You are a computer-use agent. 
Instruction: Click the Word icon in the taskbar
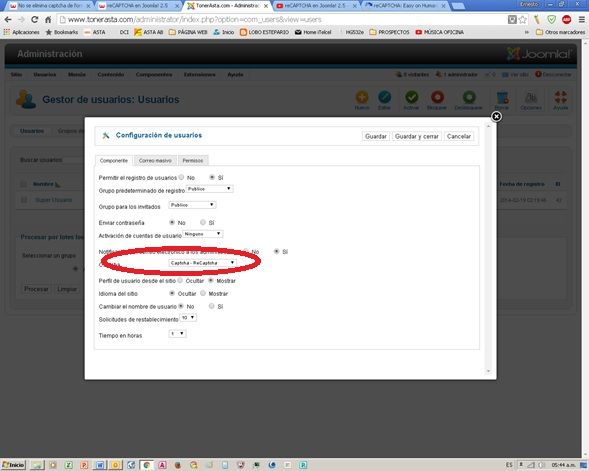pos(100,465)
